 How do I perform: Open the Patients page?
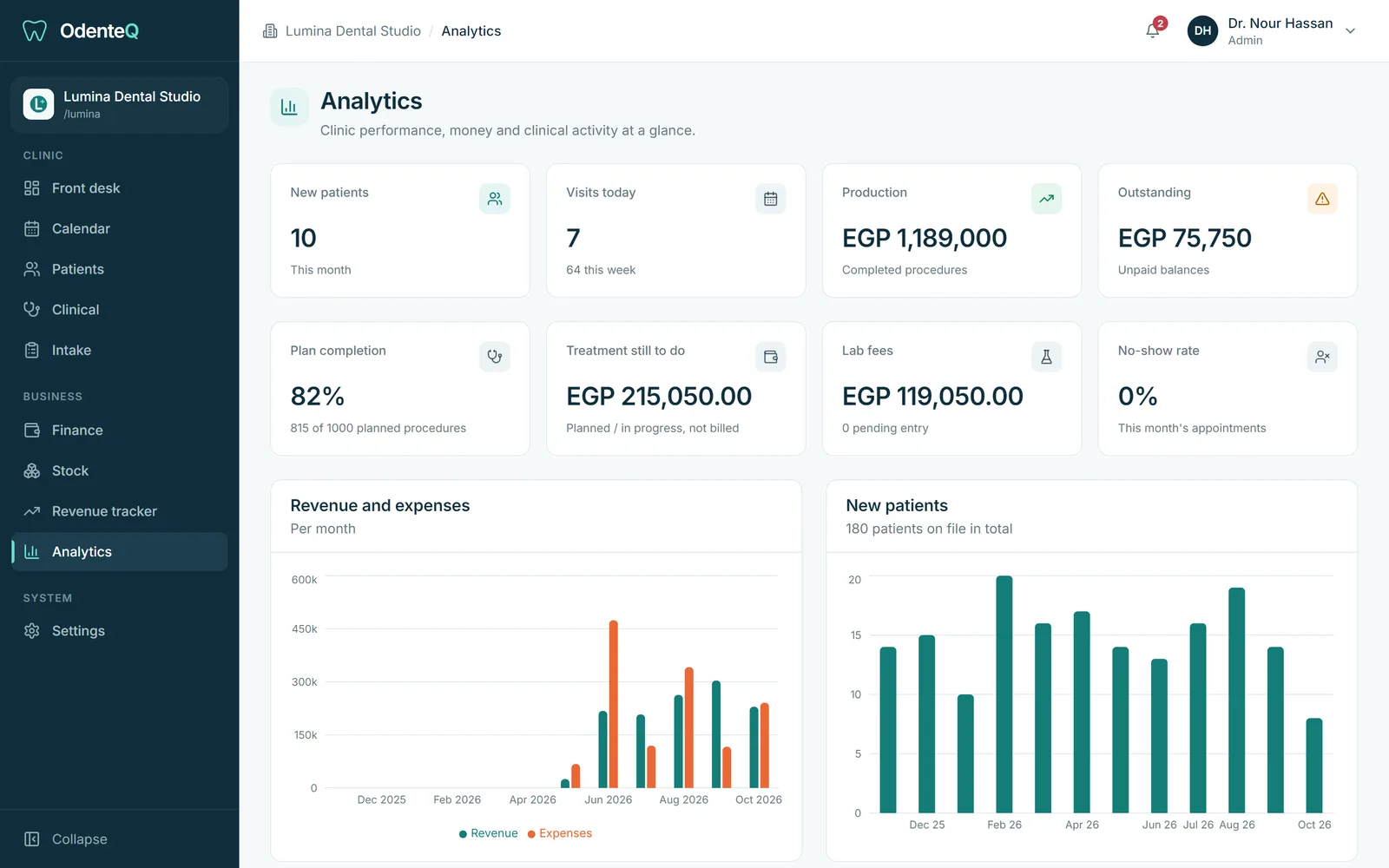[x=120, y=269]
